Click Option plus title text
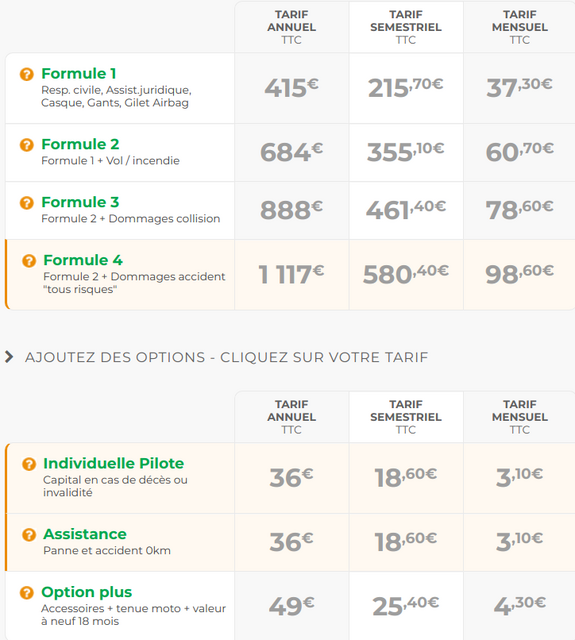 (x=87, y=592)
